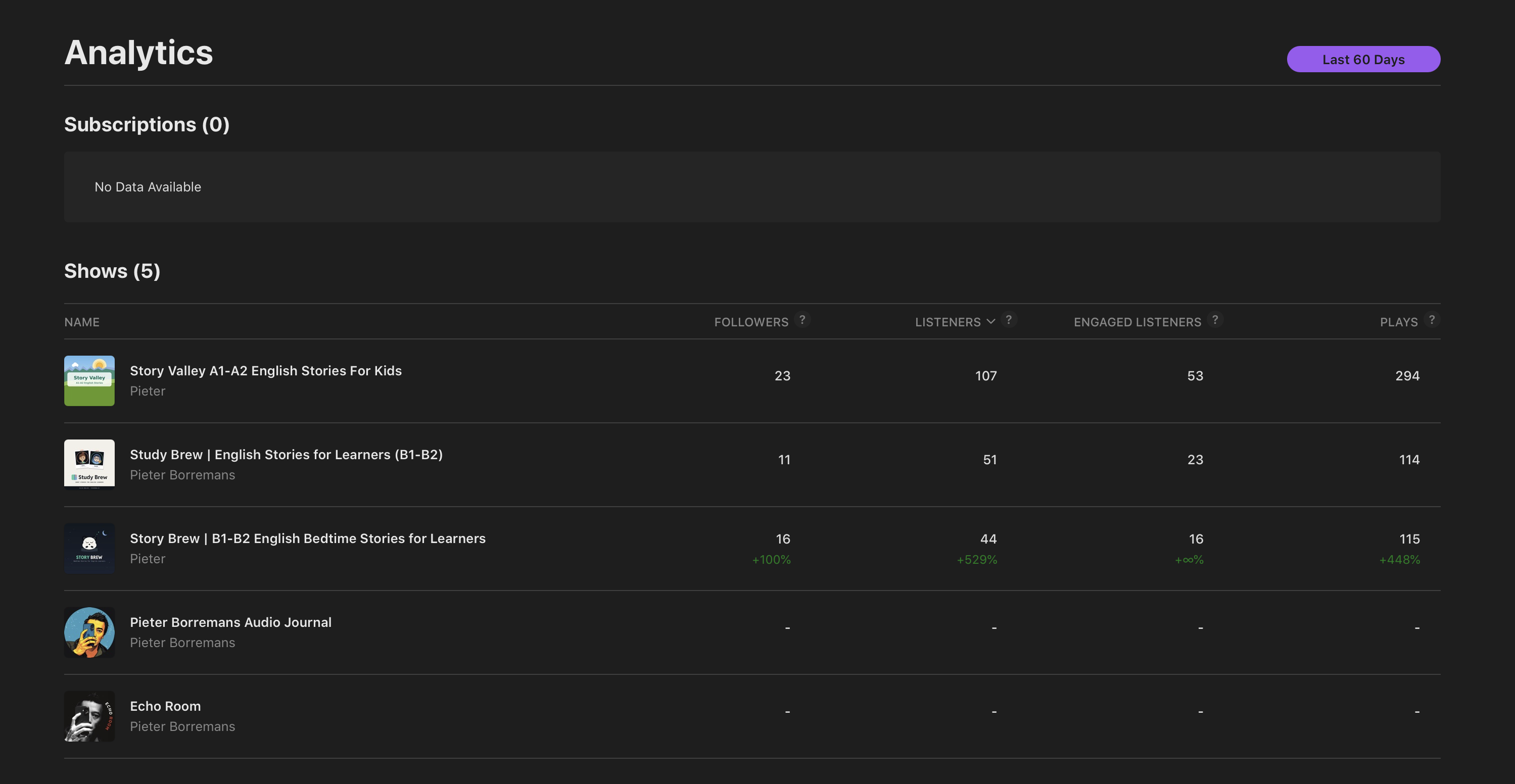Click the No Data Available message
This screenshot has width=1515, height=784.
(x=148, y=187)
